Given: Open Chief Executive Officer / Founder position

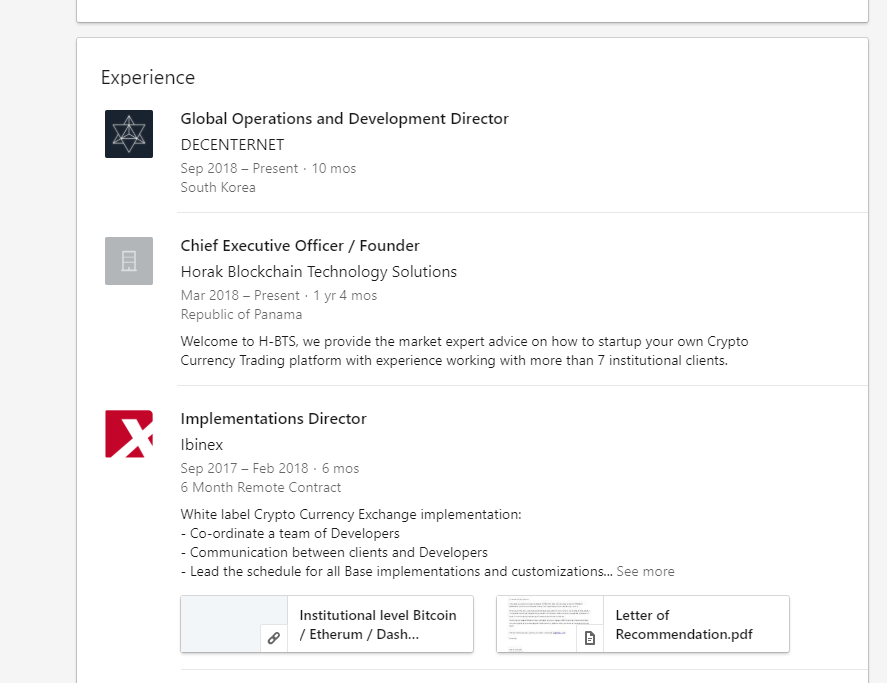Looking at the screenshot, I should click(x=300, y=246).
